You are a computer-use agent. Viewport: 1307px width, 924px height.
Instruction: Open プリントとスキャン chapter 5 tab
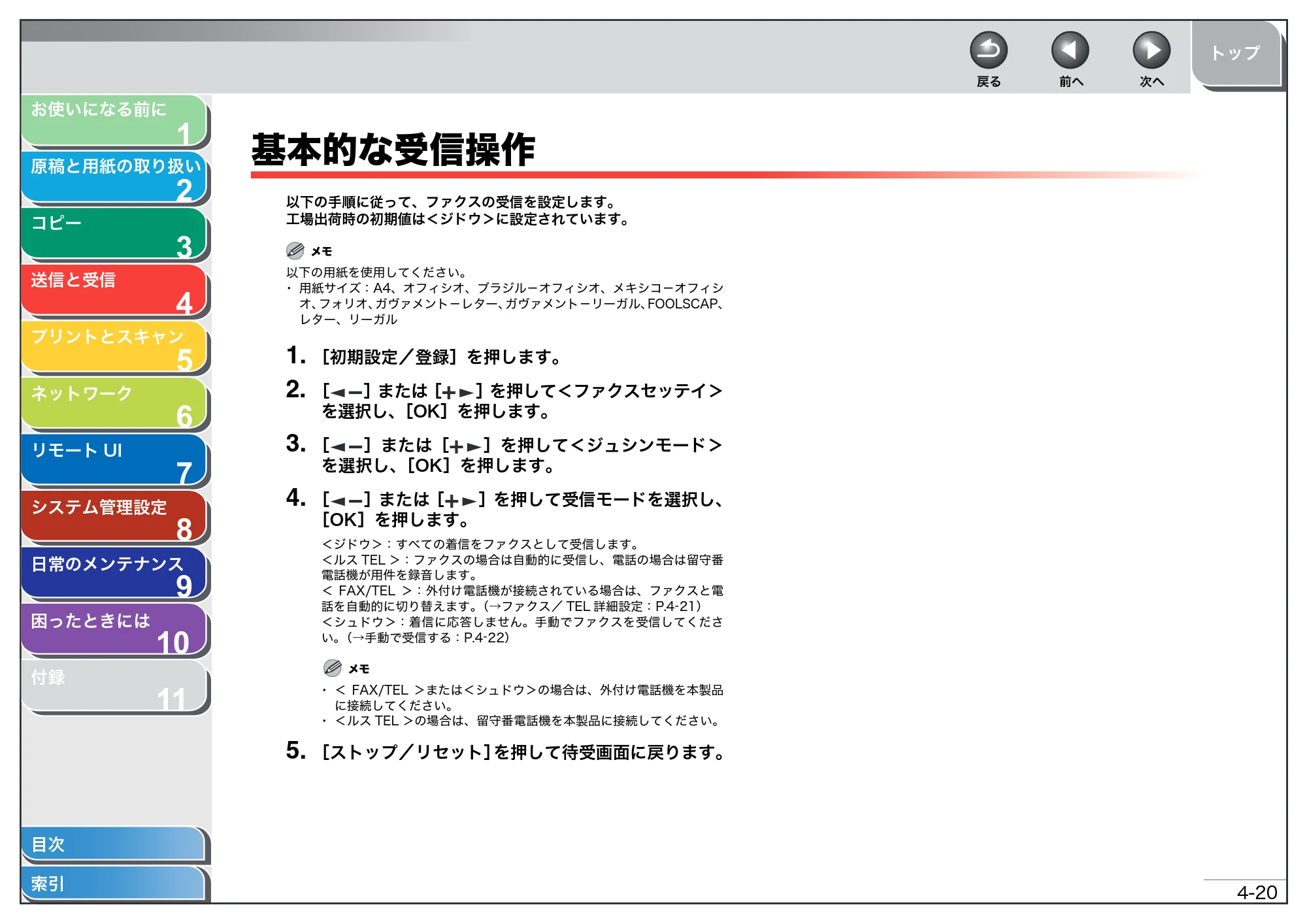click(x=114, y=347)
